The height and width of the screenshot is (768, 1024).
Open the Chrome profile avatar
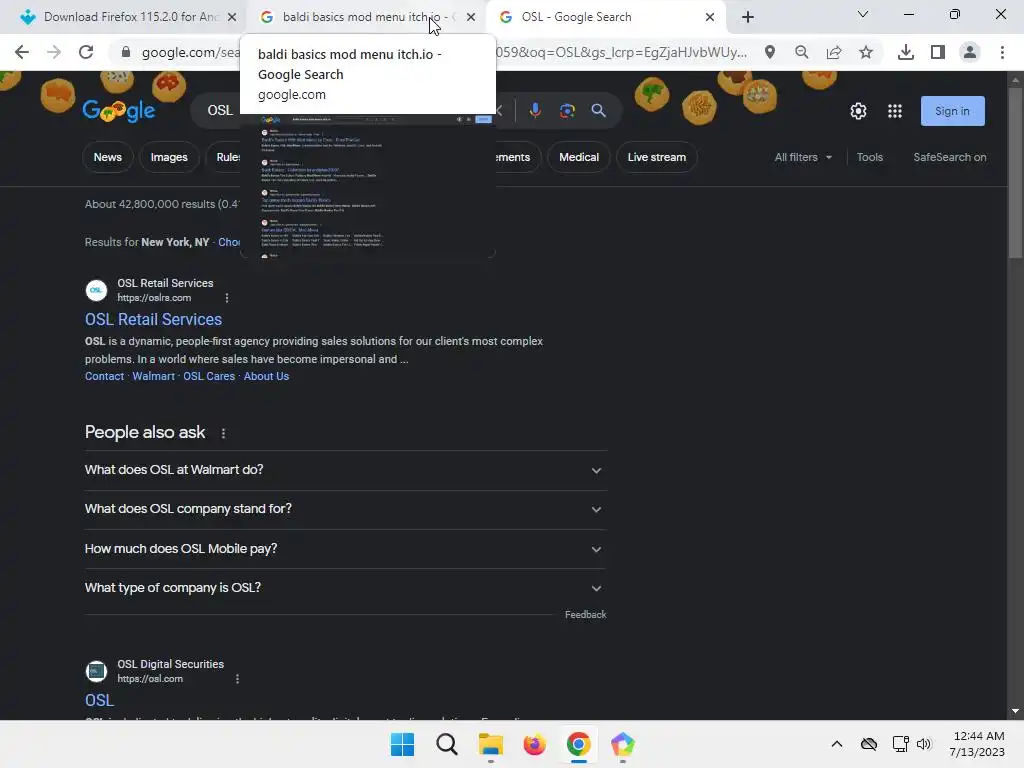point(970,52)
